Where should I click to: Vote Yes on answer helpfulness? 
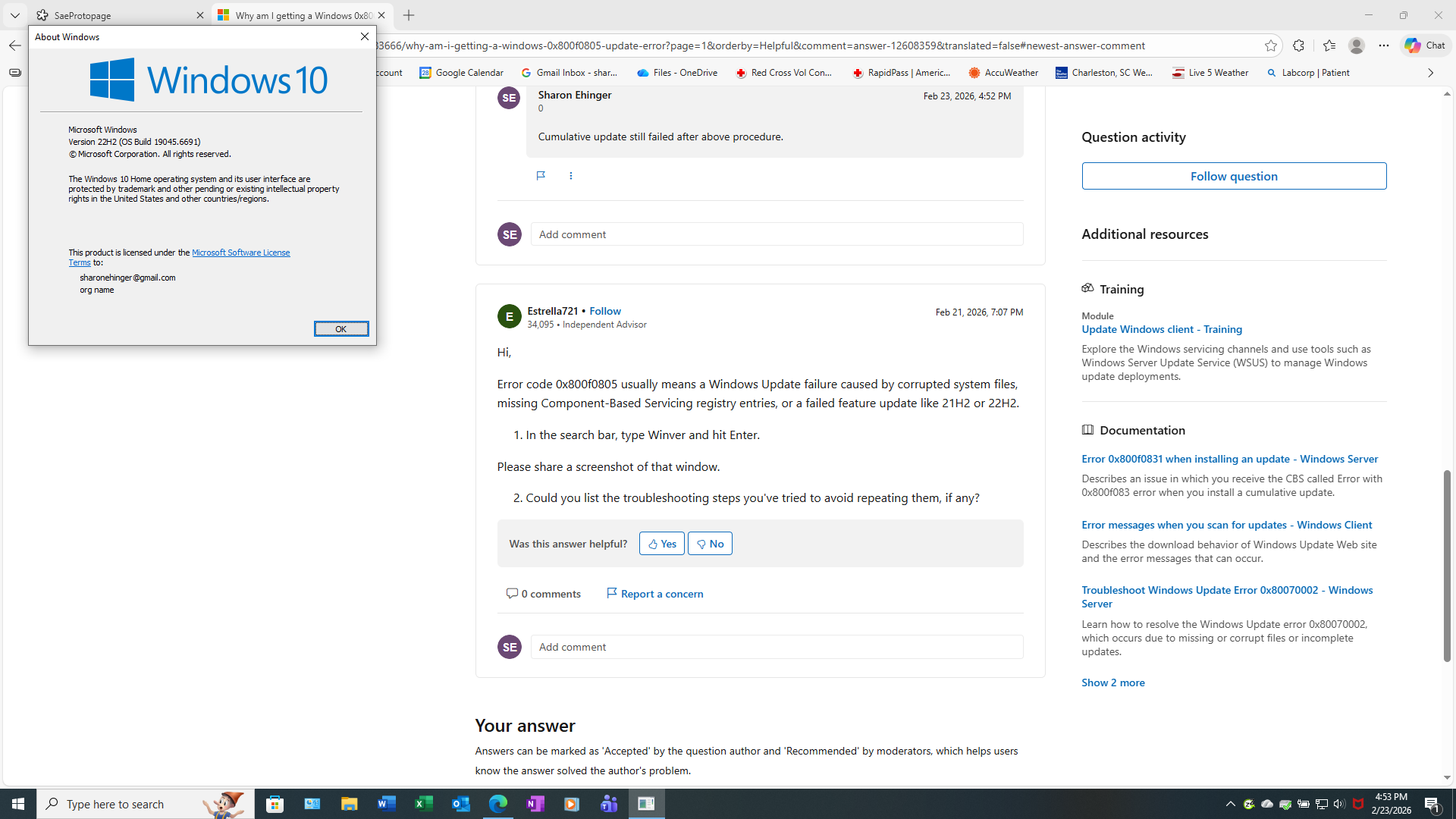point(661,544)
